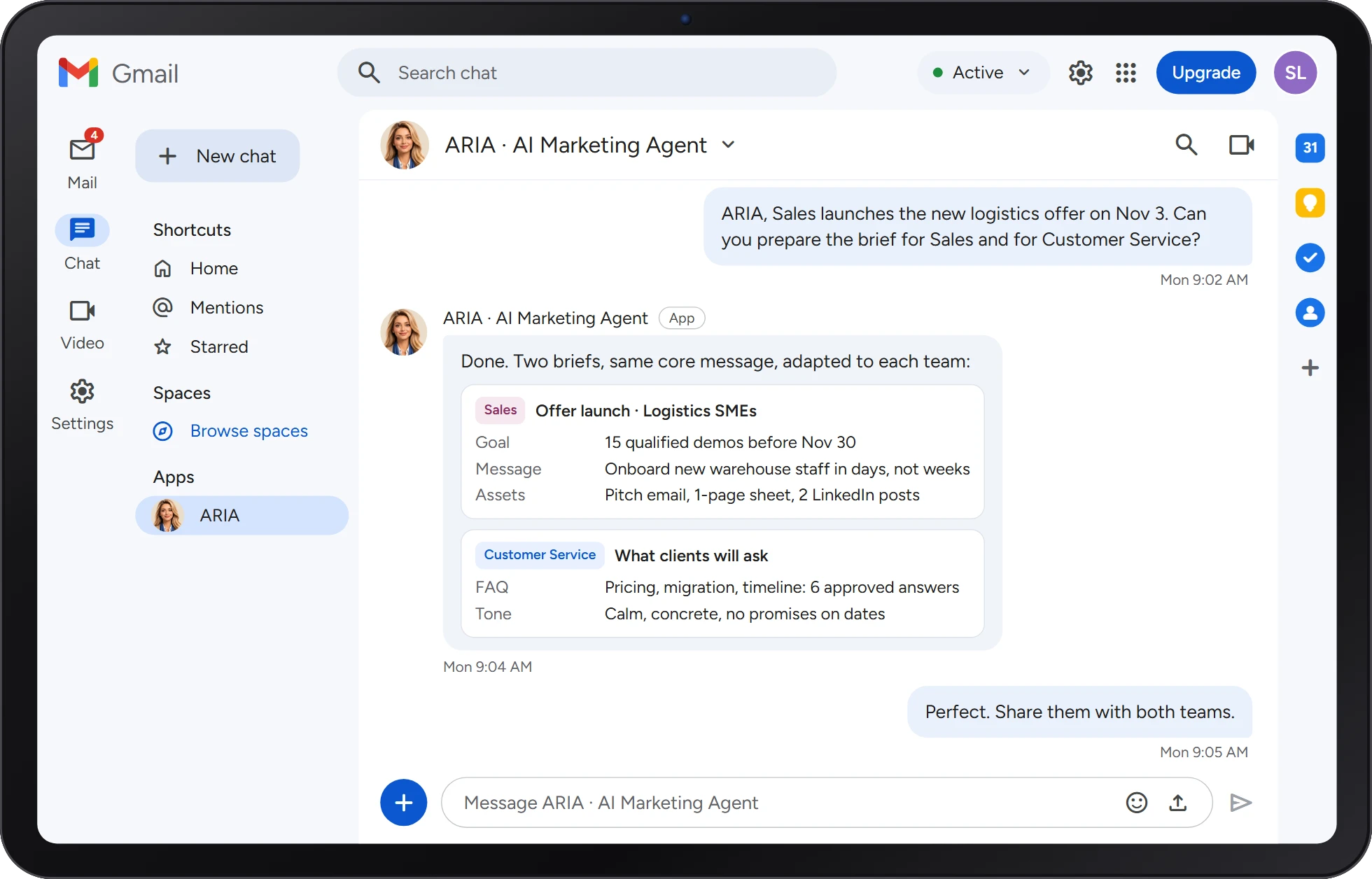This screenshot has width=1372, height=879.
Task: Click 'Offer launch · Logistics SMEs' title
Action: click(x=646, y=411)
